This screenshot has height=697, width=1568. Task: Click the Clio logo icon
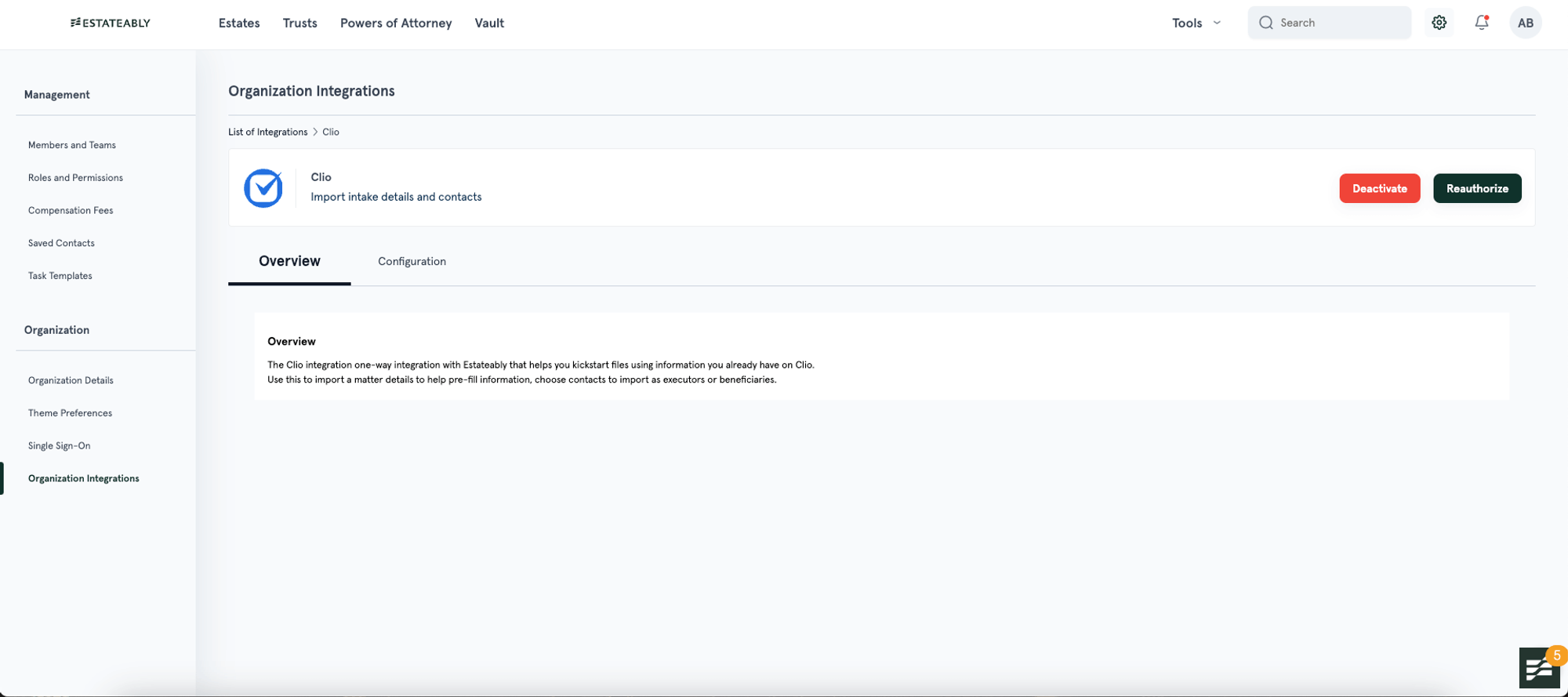[263, 188]
